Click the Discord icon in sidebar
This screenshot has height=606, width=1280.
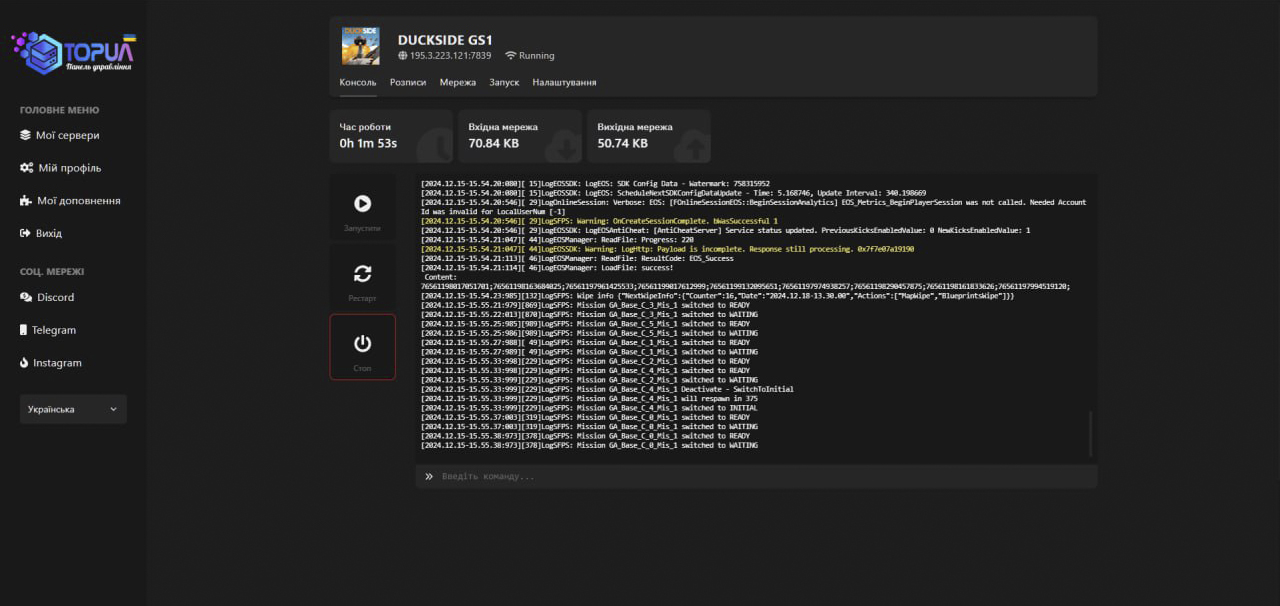click(x=26, y=297)
